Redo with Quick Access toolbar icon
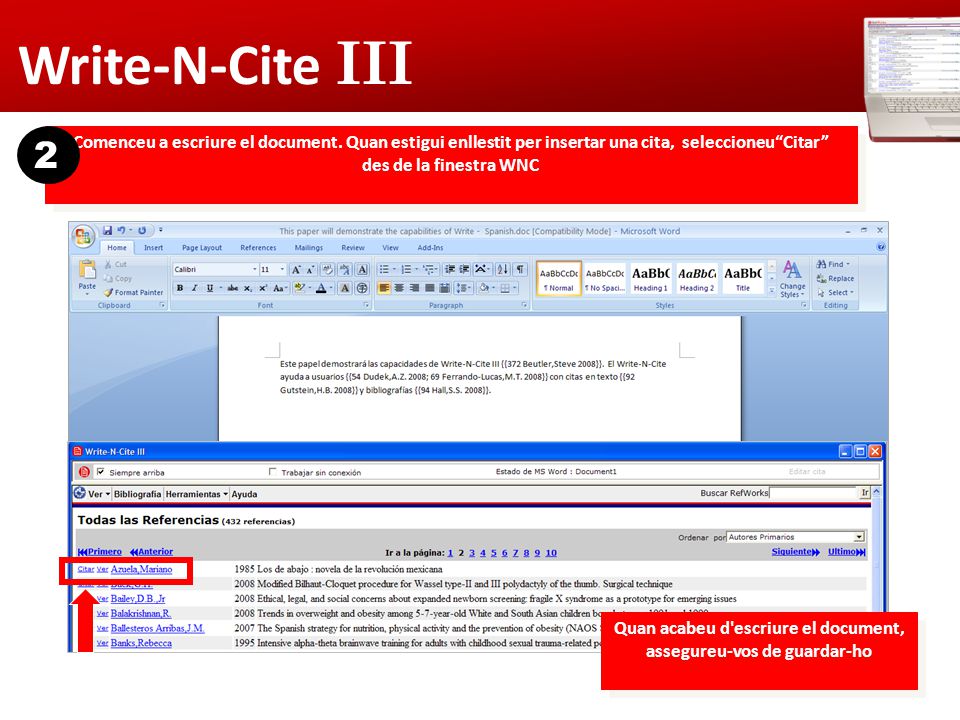 point(141,231)
